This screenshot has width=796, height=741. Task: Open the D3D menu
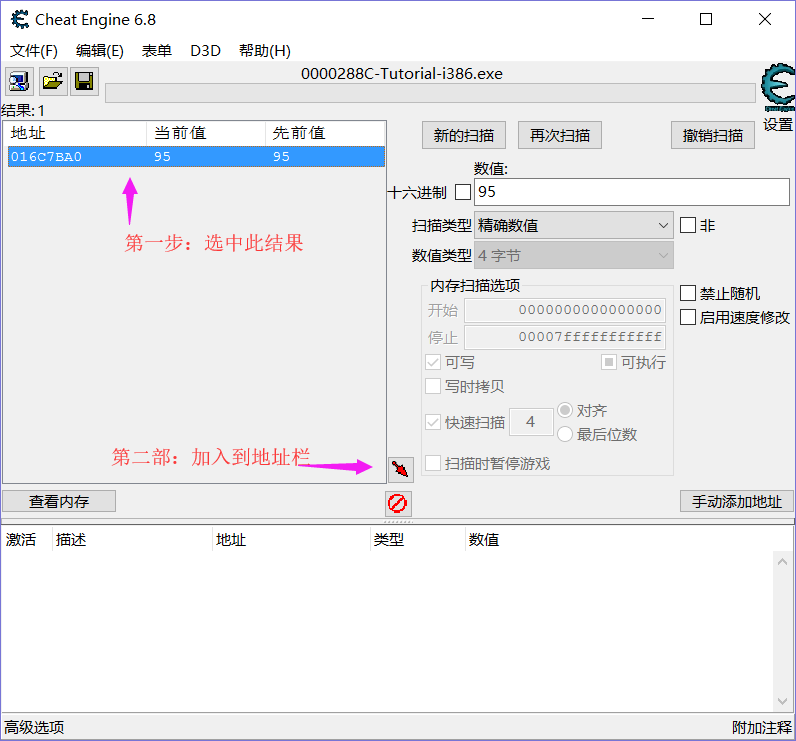pos(205,51)
